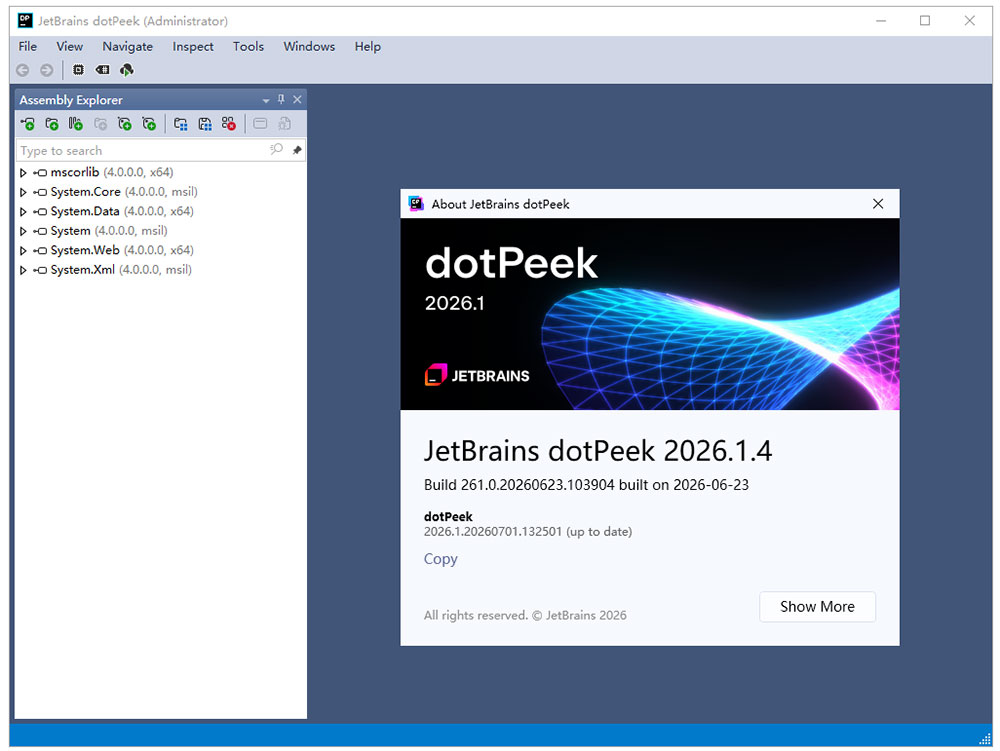Image resolution: width=1000 pixels, height=751 pixels.
Task: Close the About JetBrains dotPeek dialog
Action: pyautogui.click(x=878, y=204)
